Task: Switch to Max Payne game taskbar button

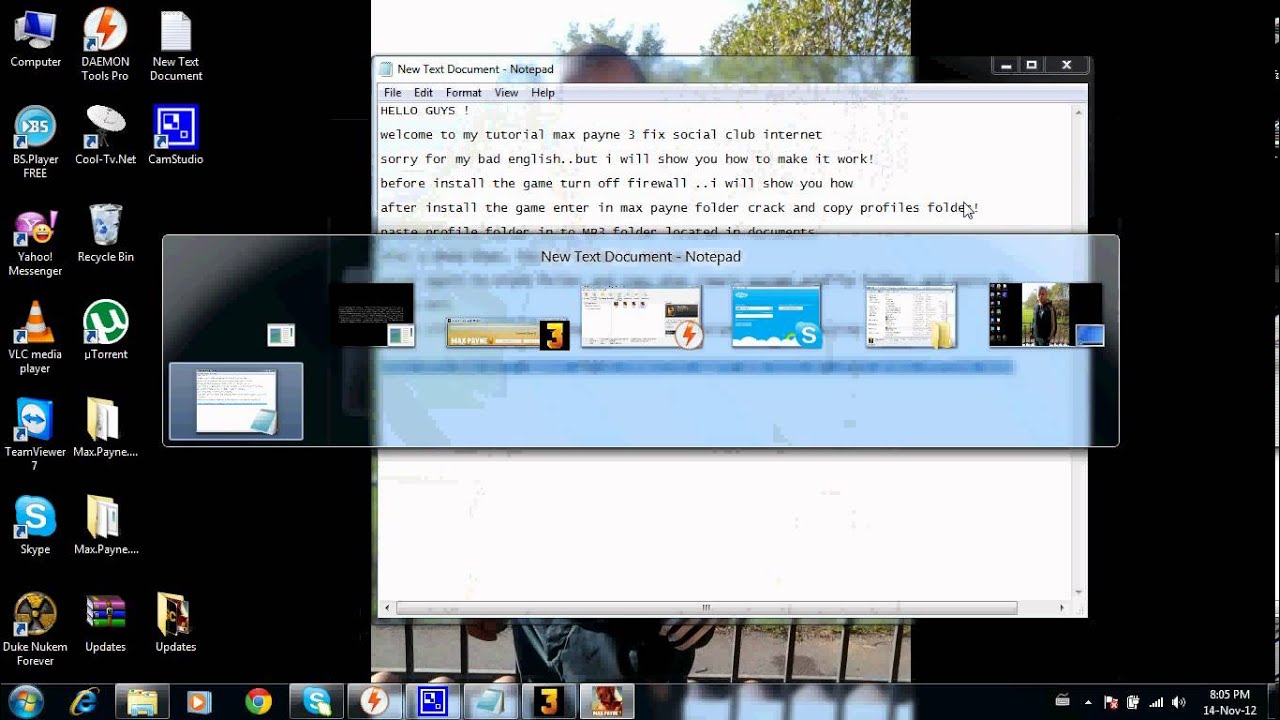Action: tap(606, 702)
